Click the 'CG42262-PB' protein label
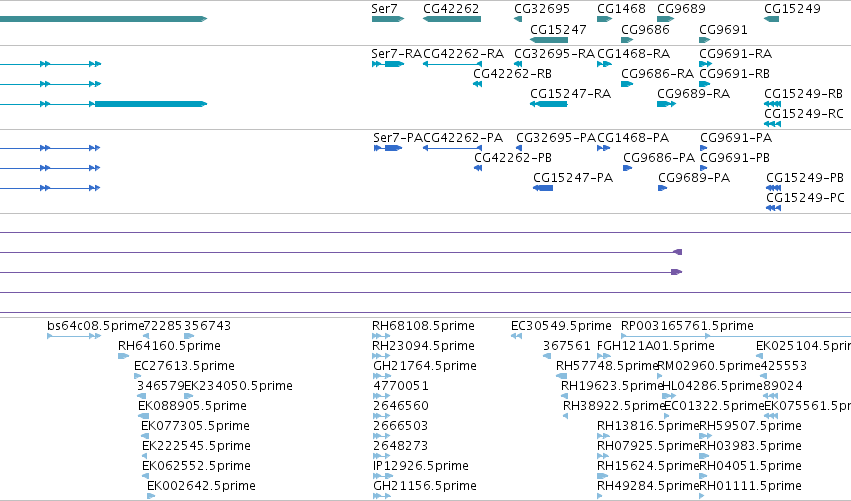This screenshot has width=851, height=501. point(513,158)
